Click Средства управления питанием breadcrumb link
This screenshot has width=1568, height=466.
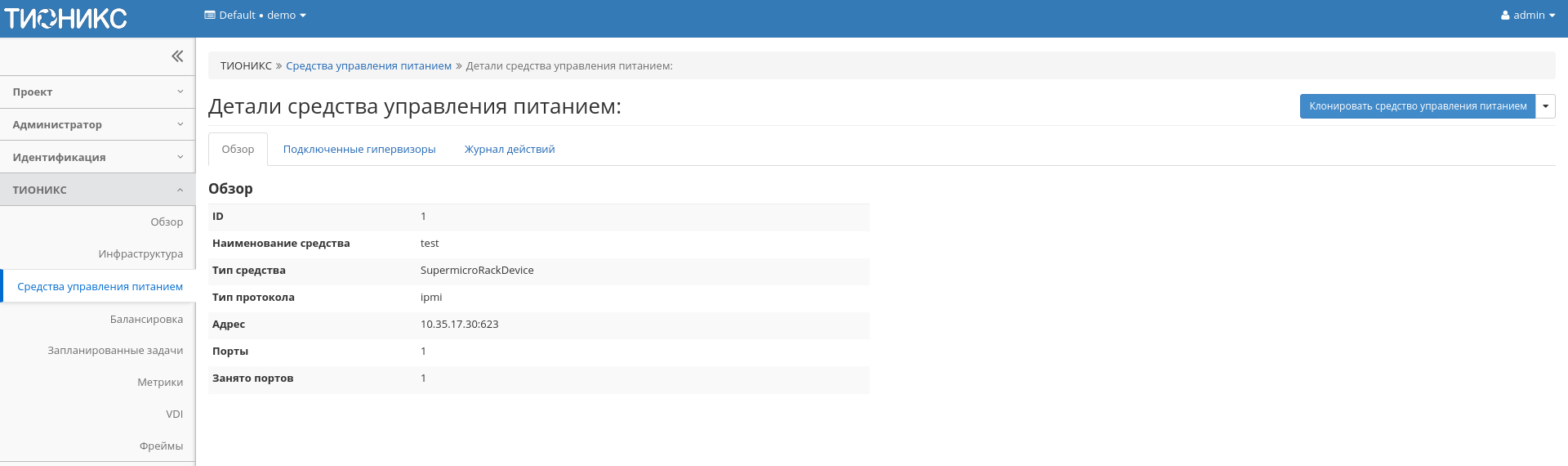(368, 66)
